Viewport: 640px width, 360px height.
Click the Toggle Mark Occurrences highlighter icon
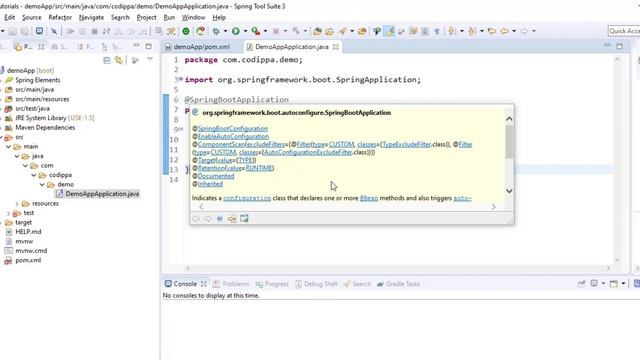pos(389,31)
